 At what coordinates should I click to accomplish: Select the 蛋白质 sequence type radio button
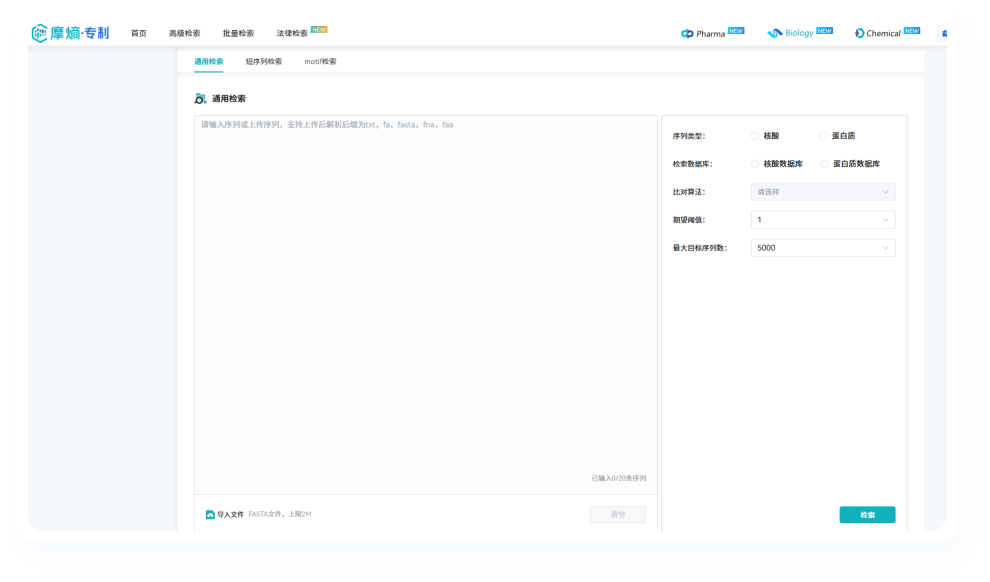point(823,136)
